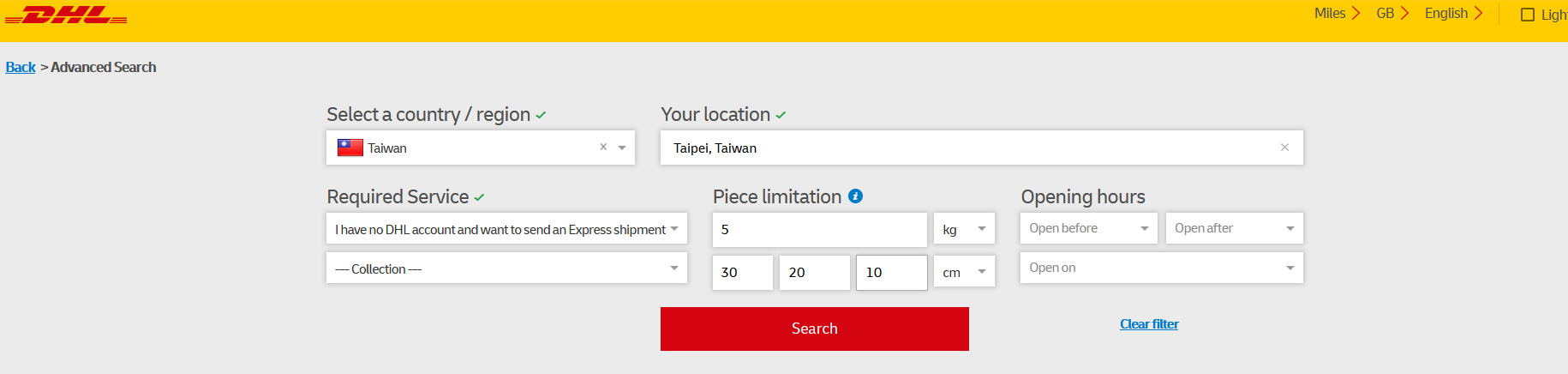This screenshot has width=1568, height=374.
Task: Expand the country / region dropdown arrow
Action: [x=622, y=148]
